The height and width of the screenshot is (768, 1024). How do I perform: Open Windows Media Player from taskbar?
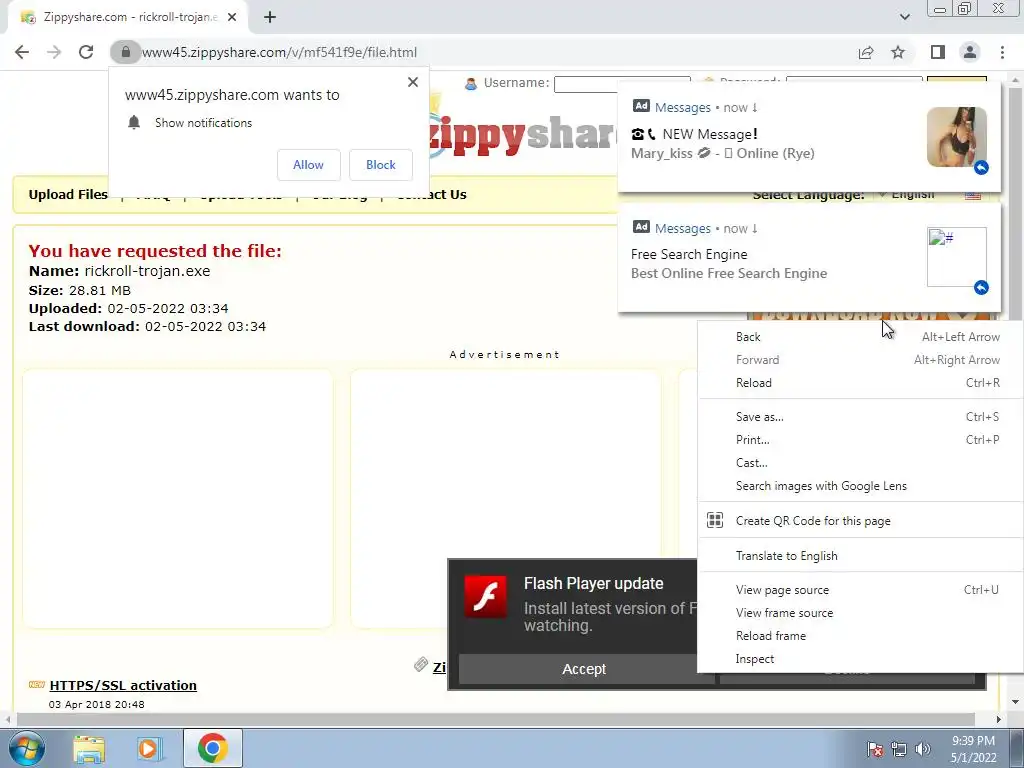coord(150,748)
